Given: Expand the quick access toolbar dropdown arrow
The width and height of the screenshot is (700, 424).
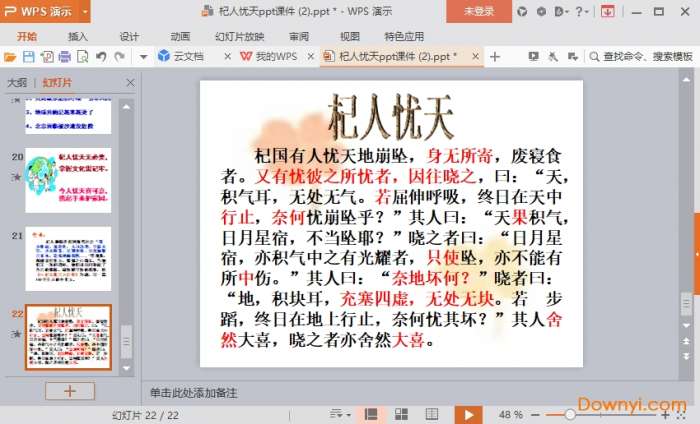Looking at the screenshot, I should click(143, 57).
